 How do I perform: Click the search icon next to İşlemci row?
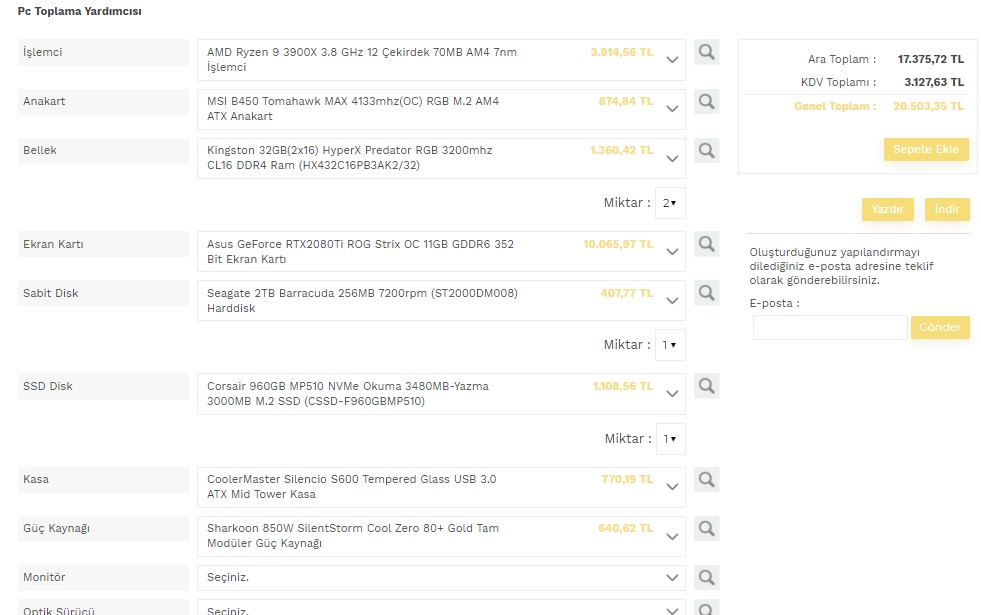click(x=707, y=52)
